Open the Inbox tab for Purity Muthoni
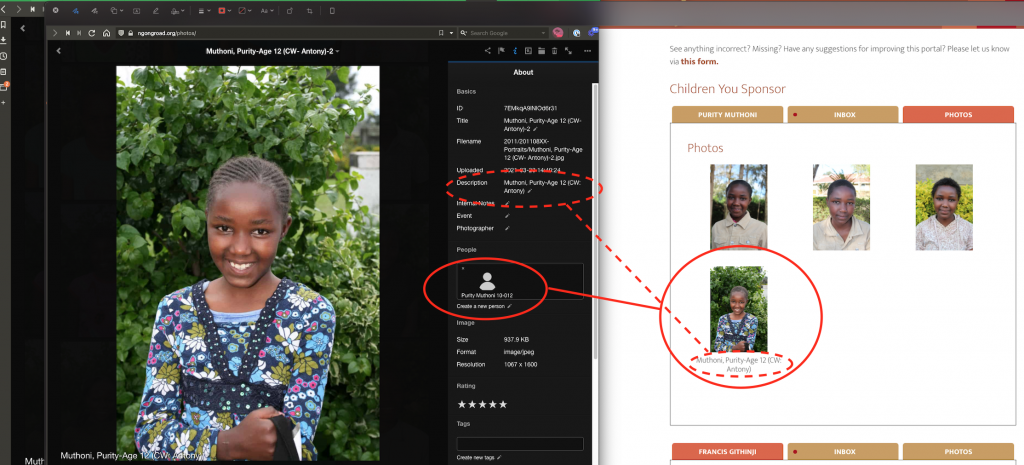The image size is (1024, 465). click(843, 114)
